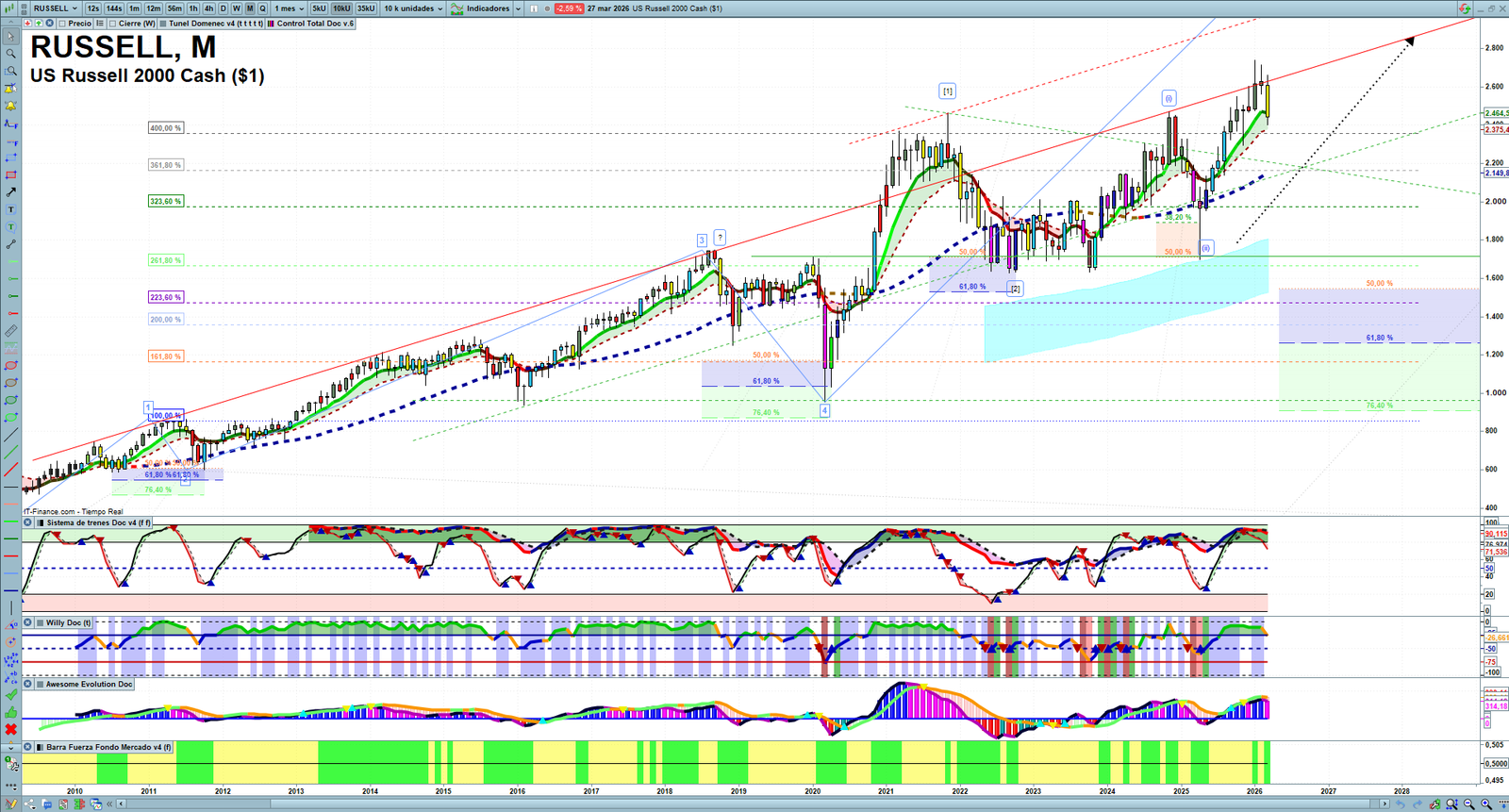The width and height of the screenshot is (1509, 812).
Task: Switch to the 1h timeframe
Action: (x=193, y=8)
